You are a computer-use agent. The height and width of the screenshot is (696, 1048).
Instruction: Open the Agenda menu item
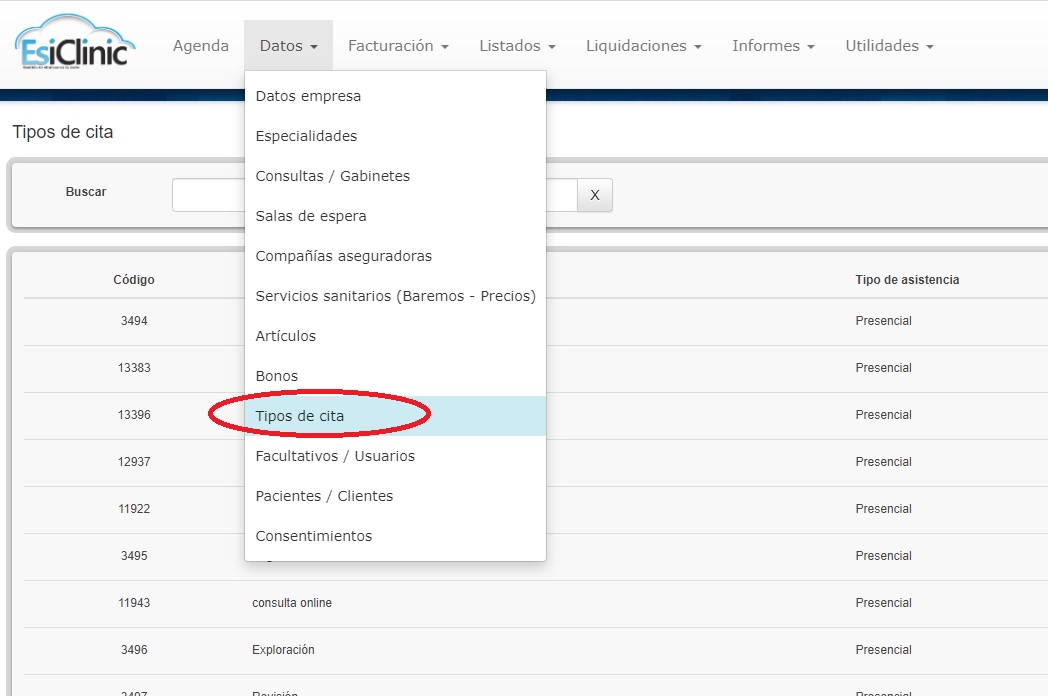point(201,45)
